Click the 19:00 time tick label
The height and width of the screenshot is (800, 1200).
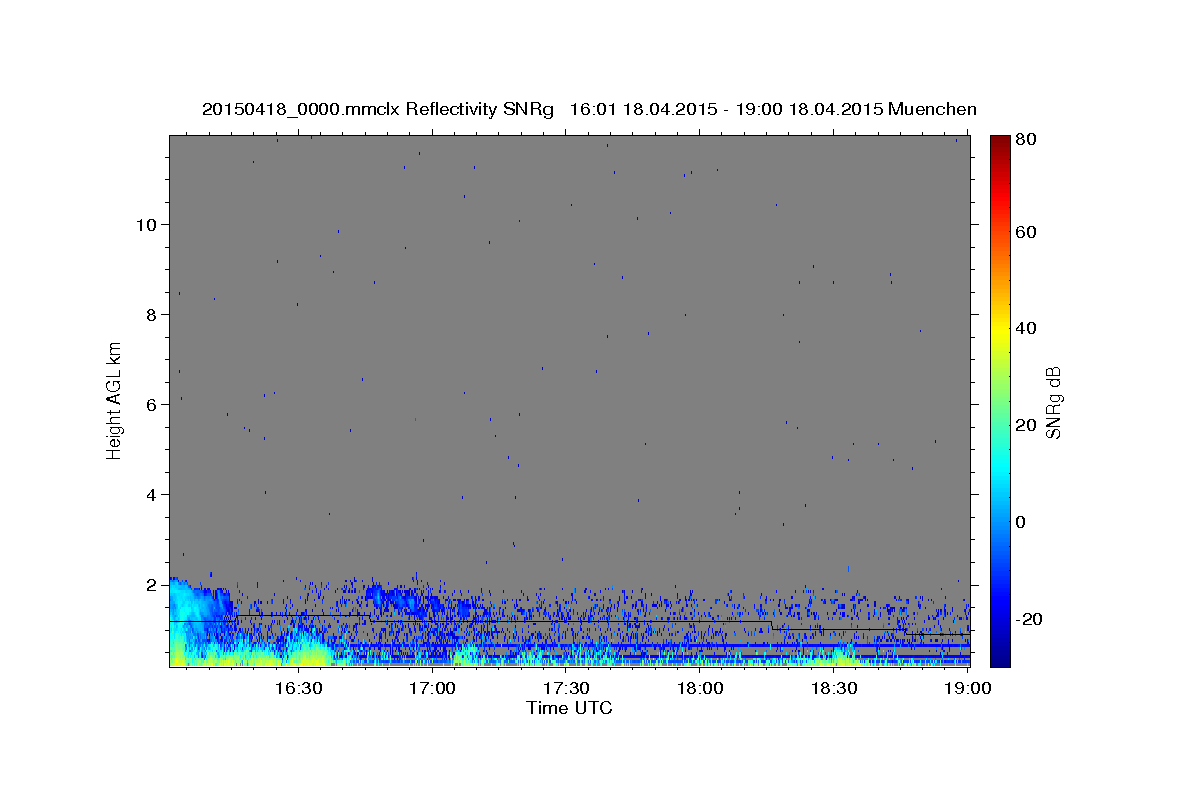(x=968, y=688)
